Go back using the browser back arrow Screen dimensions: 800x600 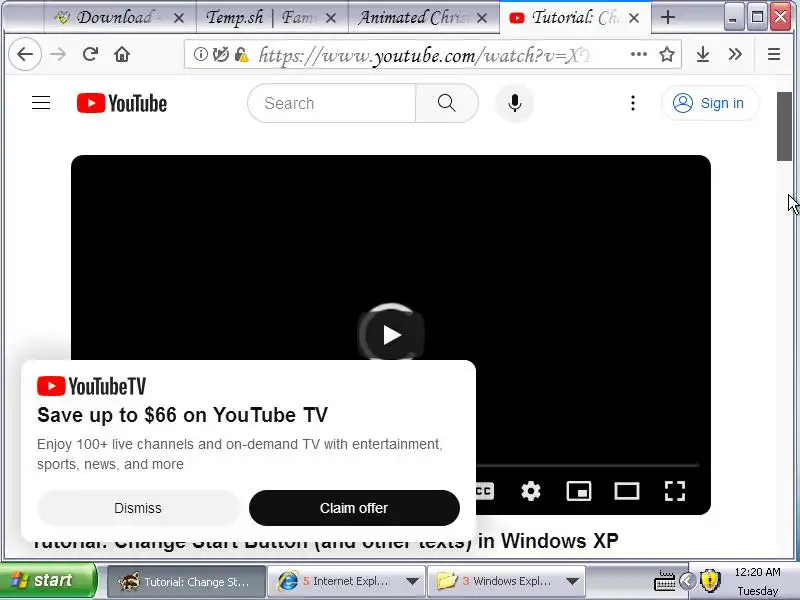[25, 54]
